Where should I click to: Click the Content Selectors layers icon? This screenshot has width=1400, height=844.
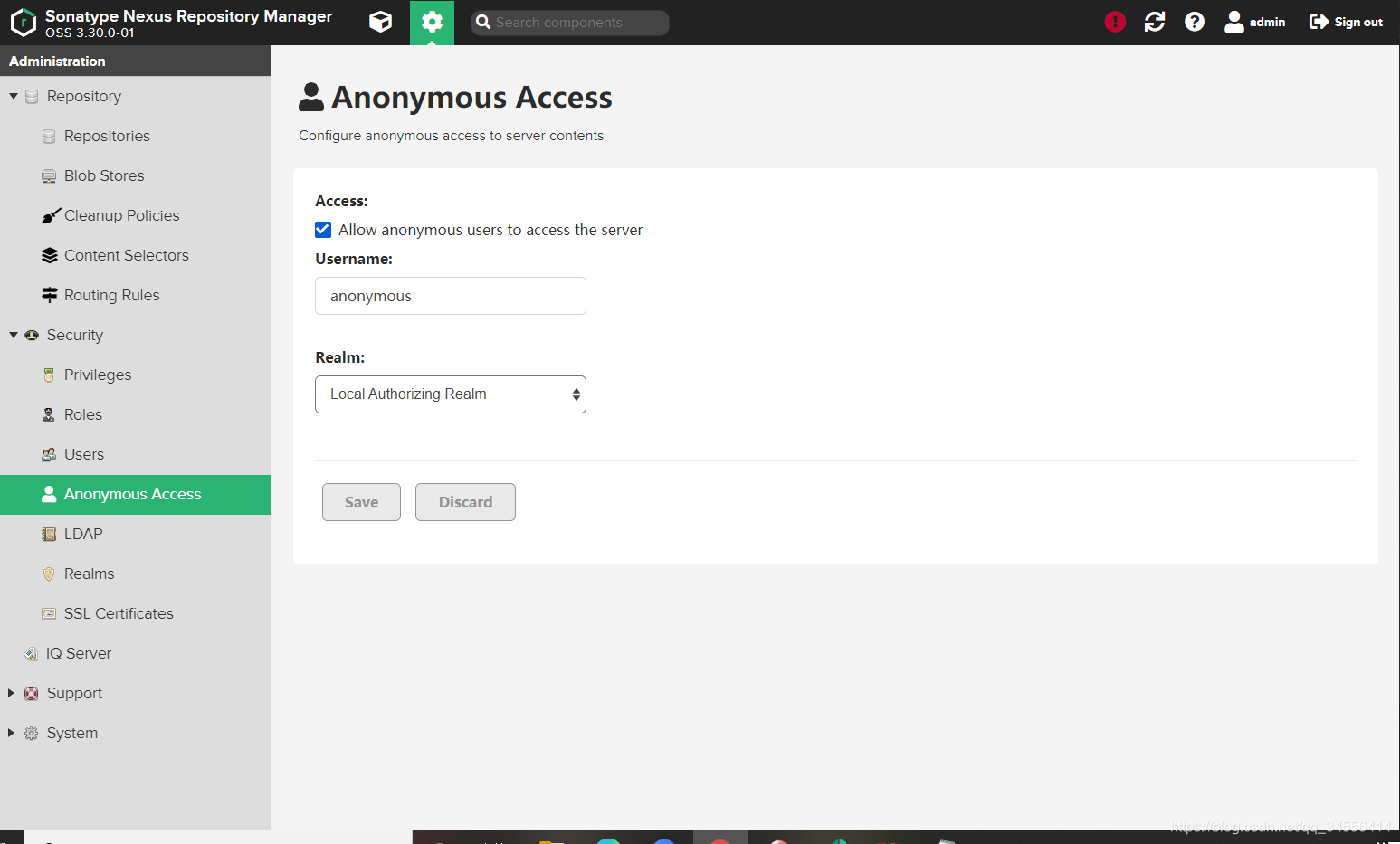coord(50,255)
